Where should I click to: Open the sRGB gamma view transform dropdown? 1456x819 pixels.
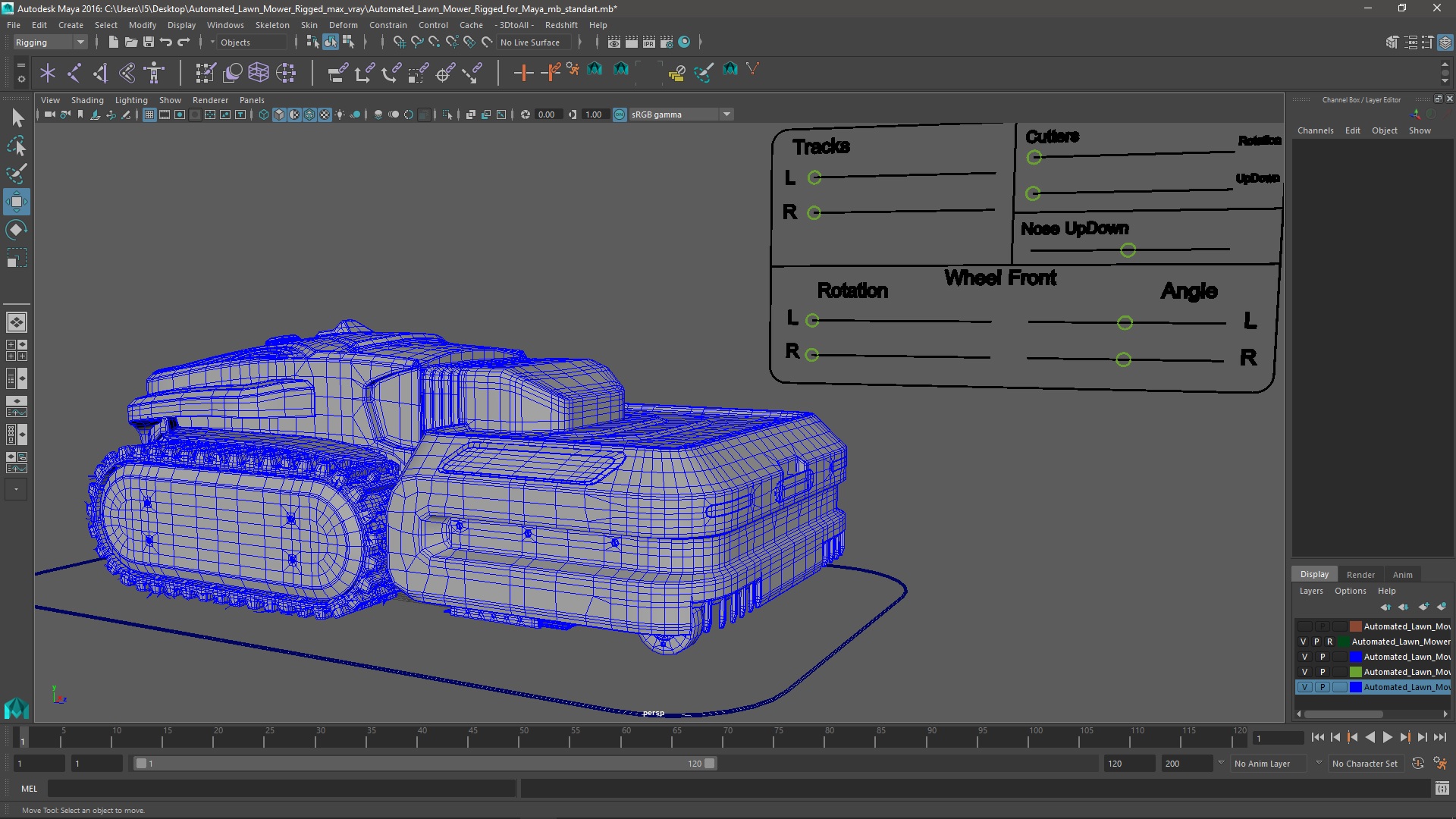(680, 115)
